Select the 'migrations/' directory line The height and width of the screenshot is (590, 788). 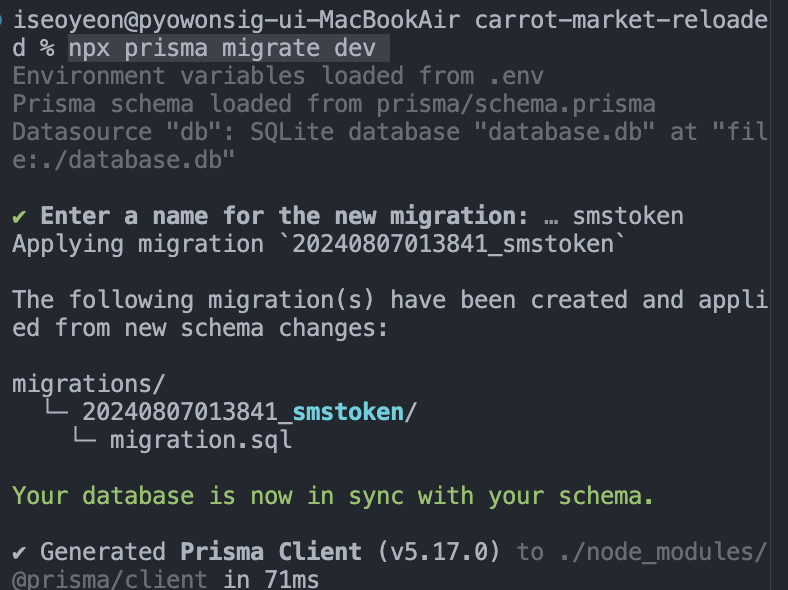[x=88, y=384]
